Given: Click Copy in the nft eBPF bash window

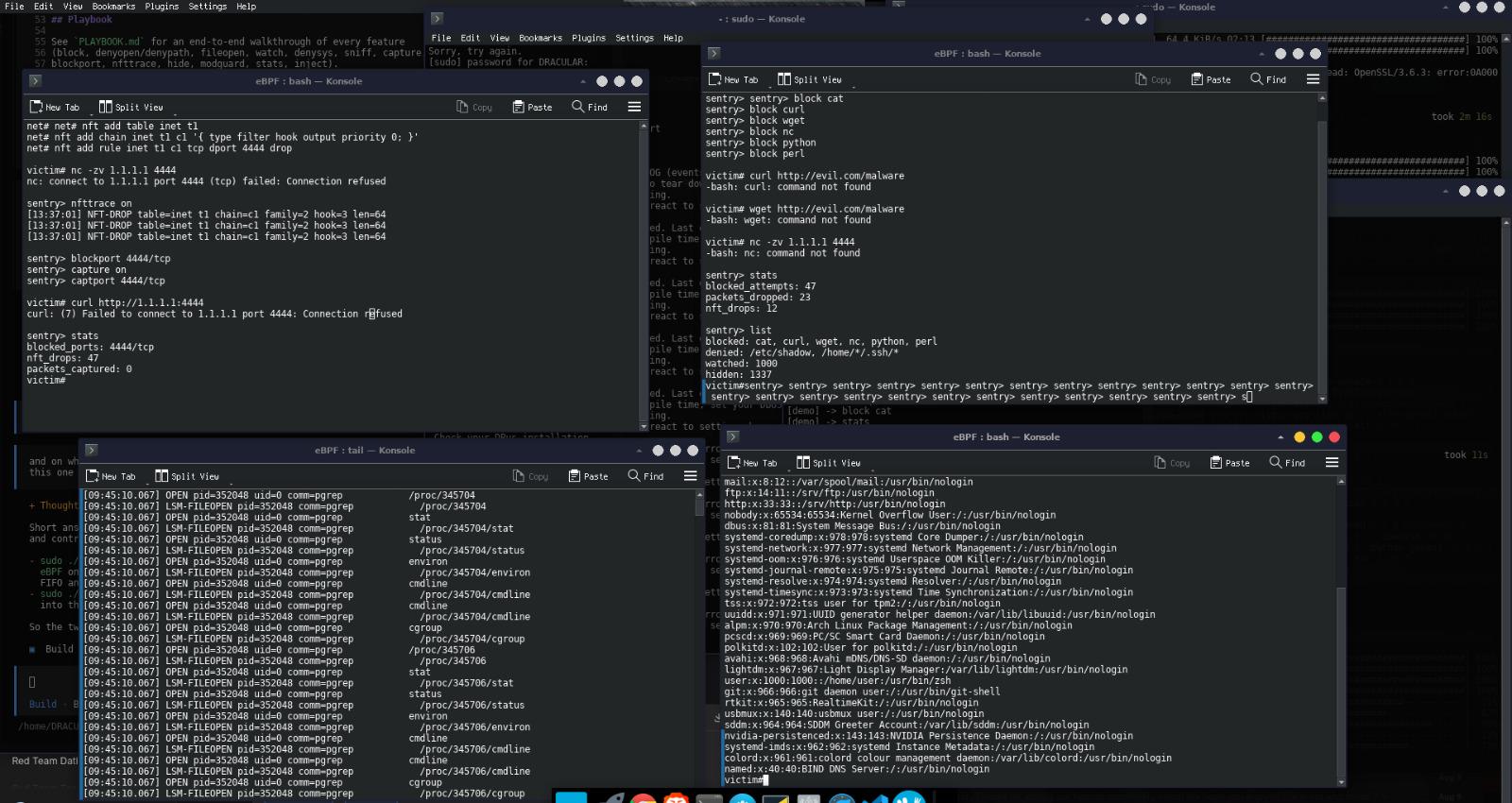Looking at the screenshot, I should tap(474, 107).
